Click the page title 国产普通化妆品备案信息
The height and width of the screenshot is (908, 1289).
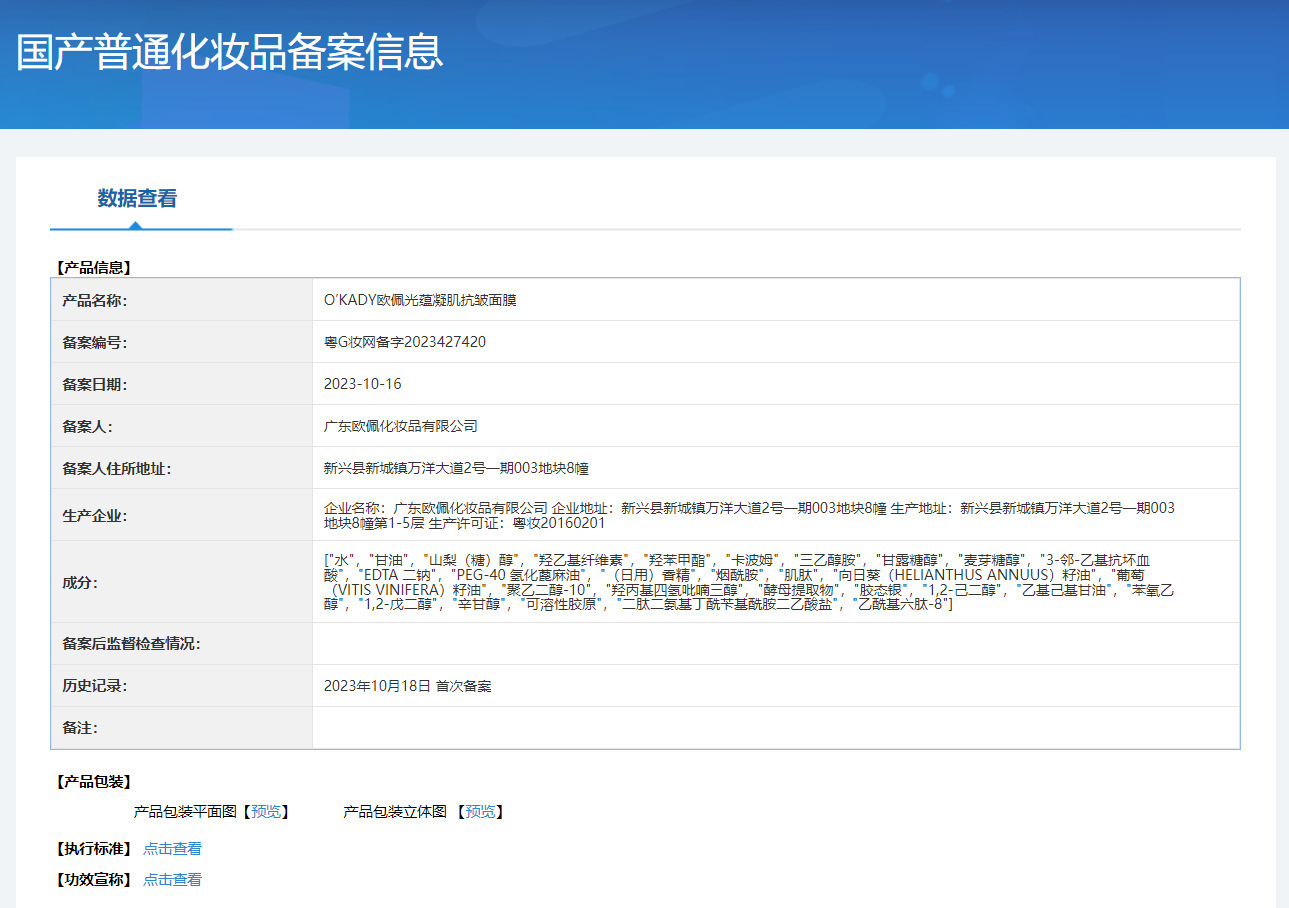click(229, 52)
